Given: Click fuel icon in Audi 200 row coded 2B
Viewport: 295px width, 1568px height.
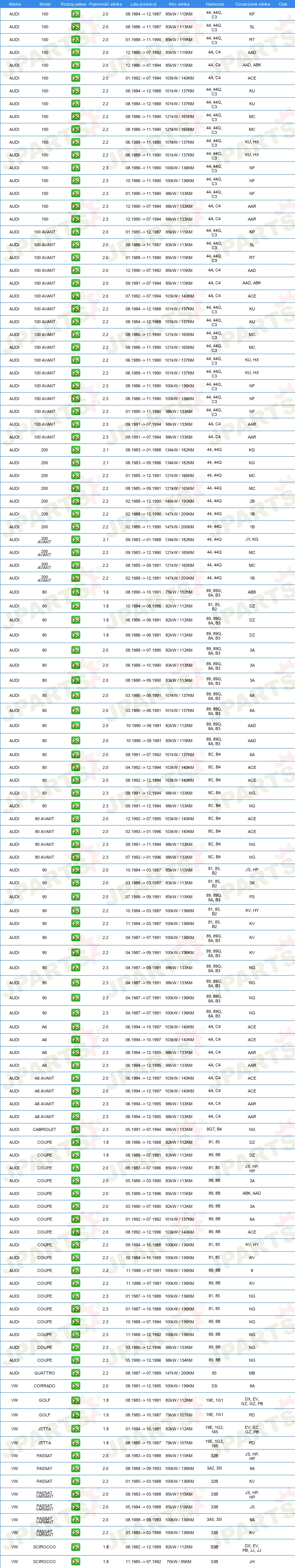Looking at the screenshot, I should [x=75, y=501].
